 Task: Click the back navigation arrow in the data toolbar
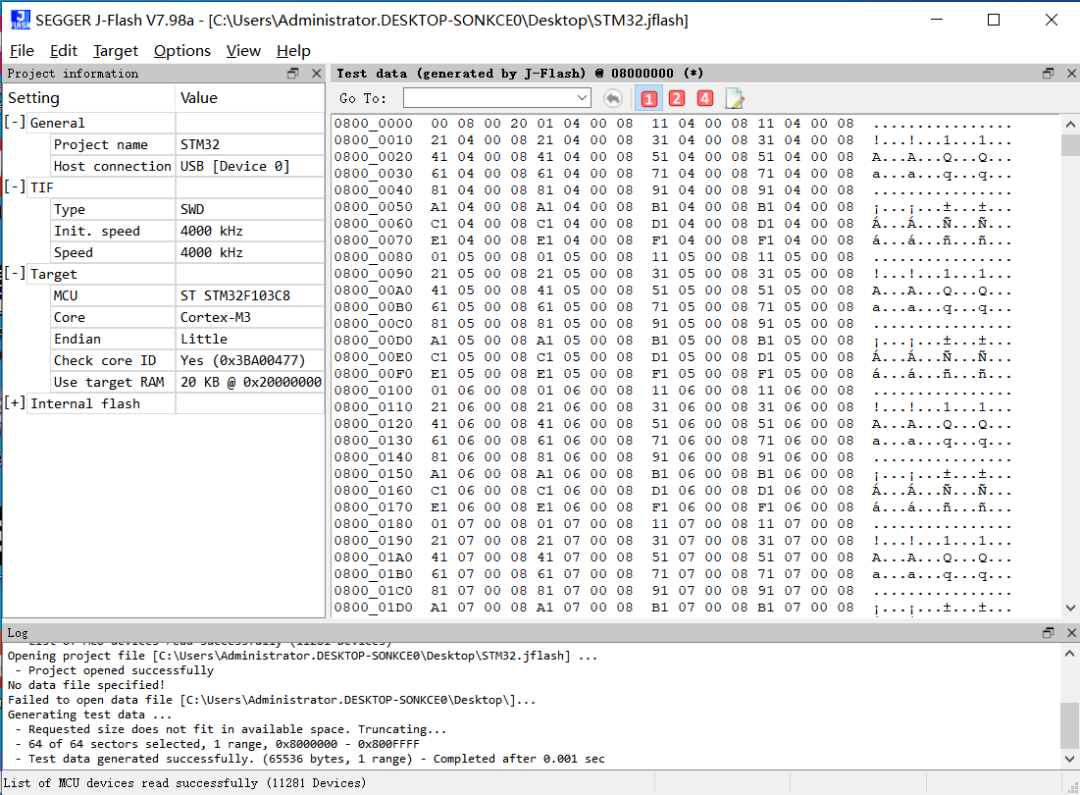point(612,99)
